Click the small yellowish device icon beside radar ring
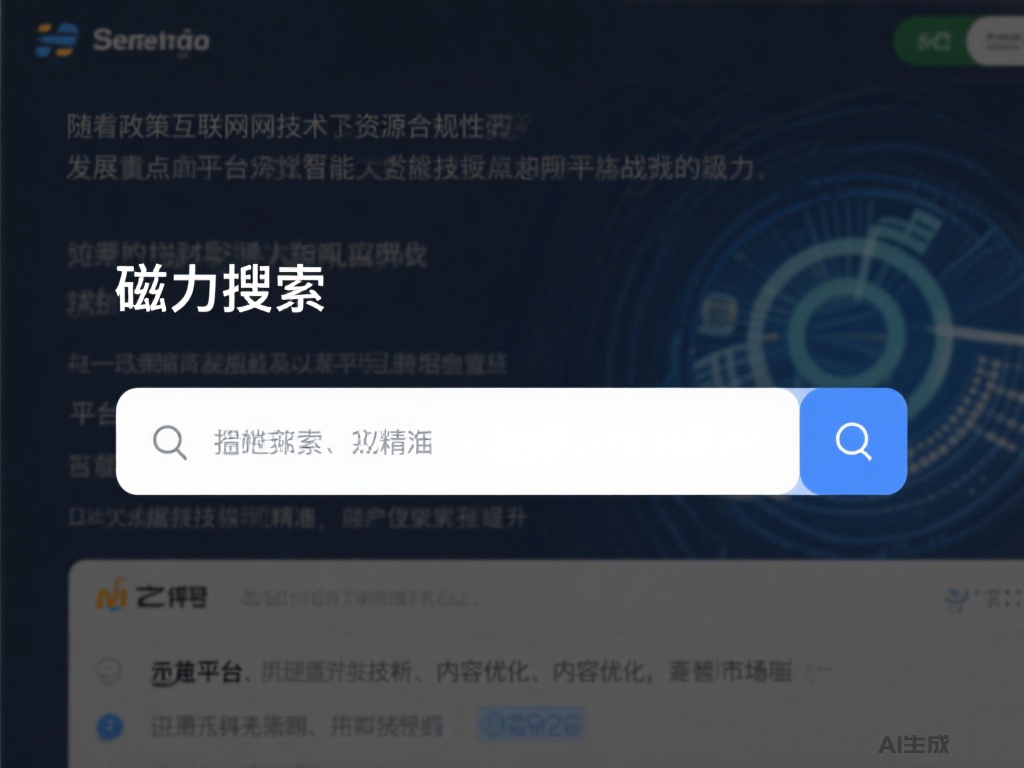Image resolution: width=1024 pixels, height=768 pixels. 718,313
